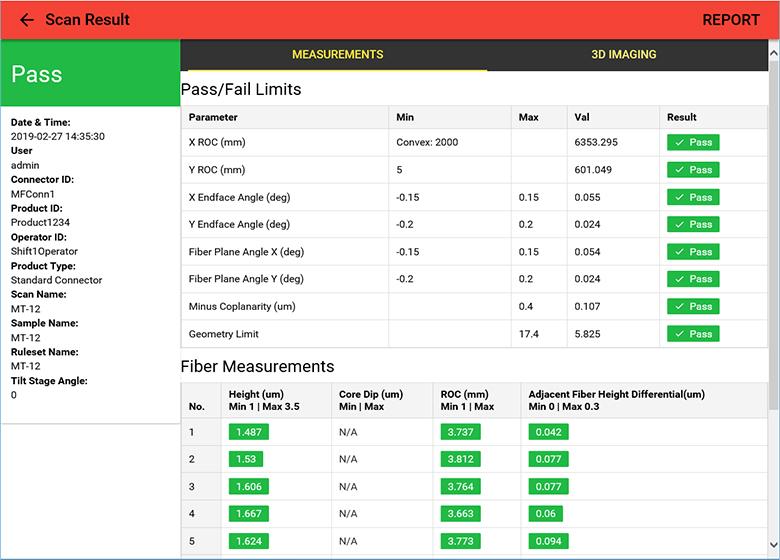This screenshot has height=560, width=780.
Task: Click fiber 4 height differential 0.06
Action: [x=546, y=514]
